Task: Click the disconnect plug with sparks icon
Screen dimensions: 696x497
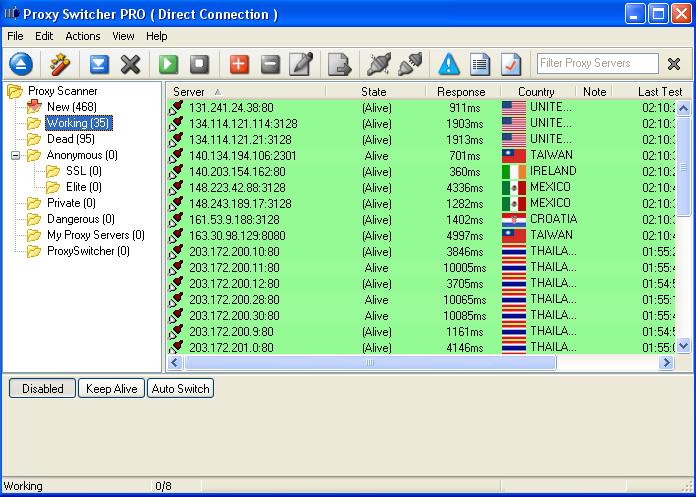Action: point(379,64)
